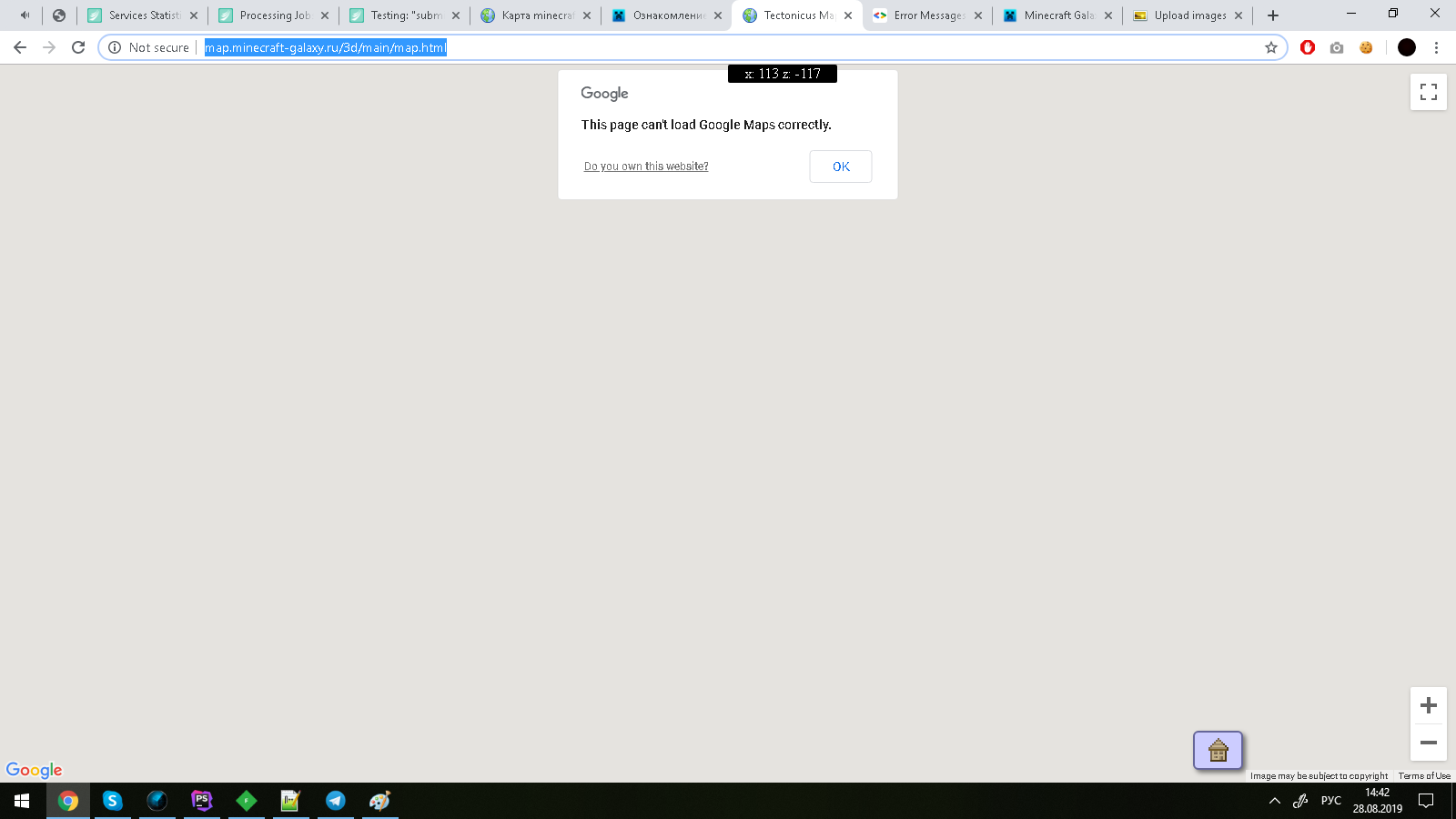The width and height of the screenshot is (1456, 819).
Task: Close the Tectonicus Map tab
Action: (x=848, y=15)
